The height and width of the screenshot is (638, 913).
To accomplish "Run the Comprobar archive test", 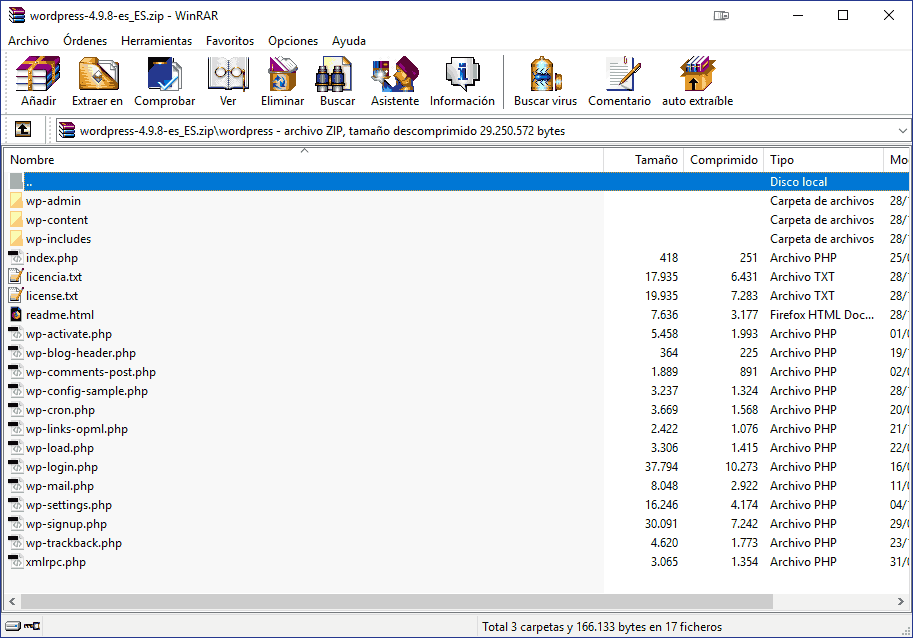I will 164,82.
